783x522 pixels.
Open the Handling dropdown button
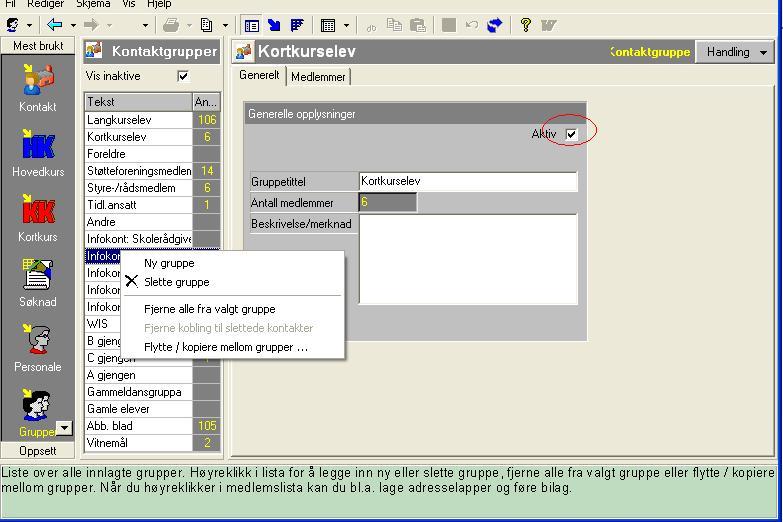tap(735, 52)
